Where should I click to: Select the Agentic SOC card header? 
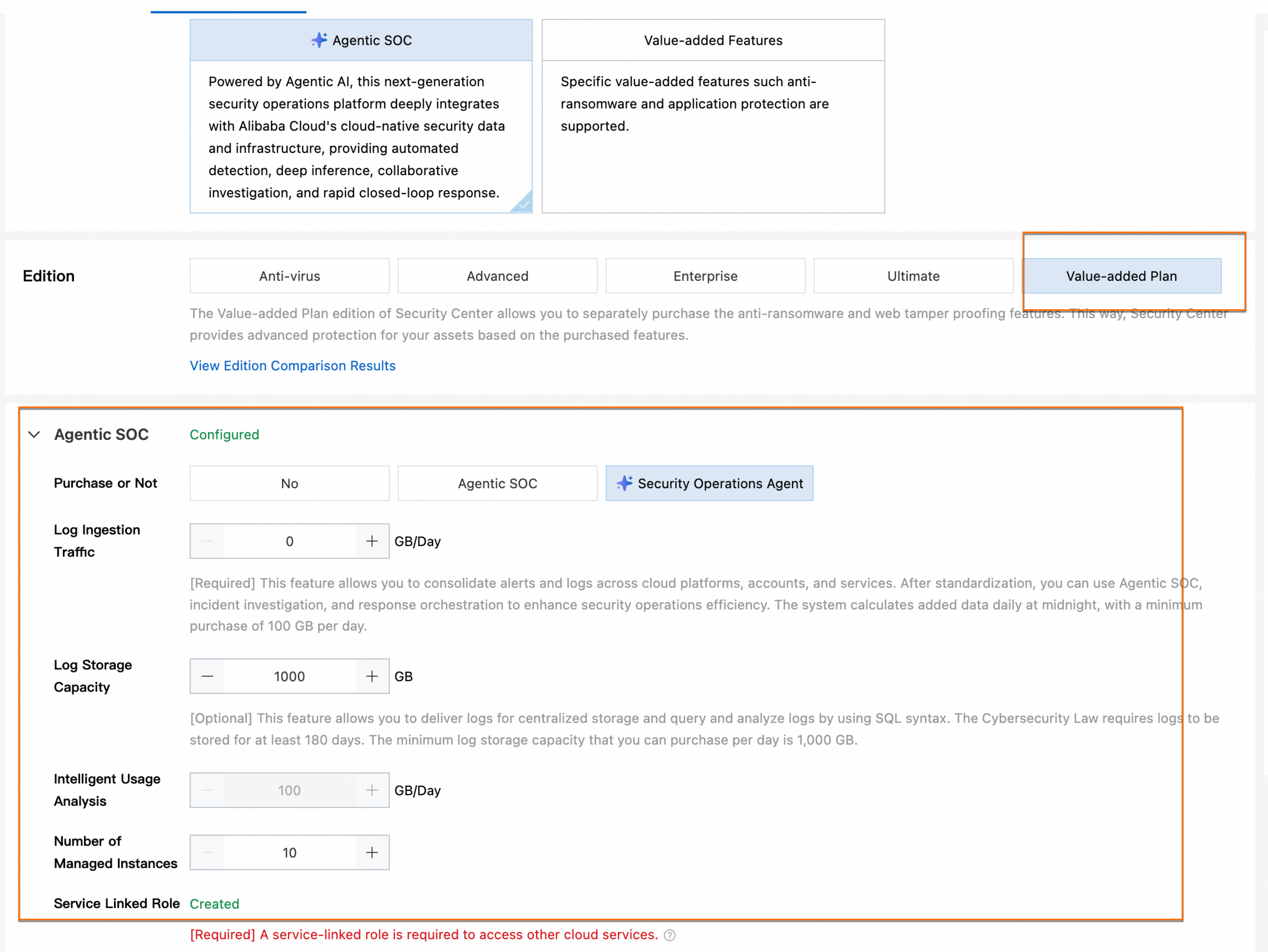[361, 40]
